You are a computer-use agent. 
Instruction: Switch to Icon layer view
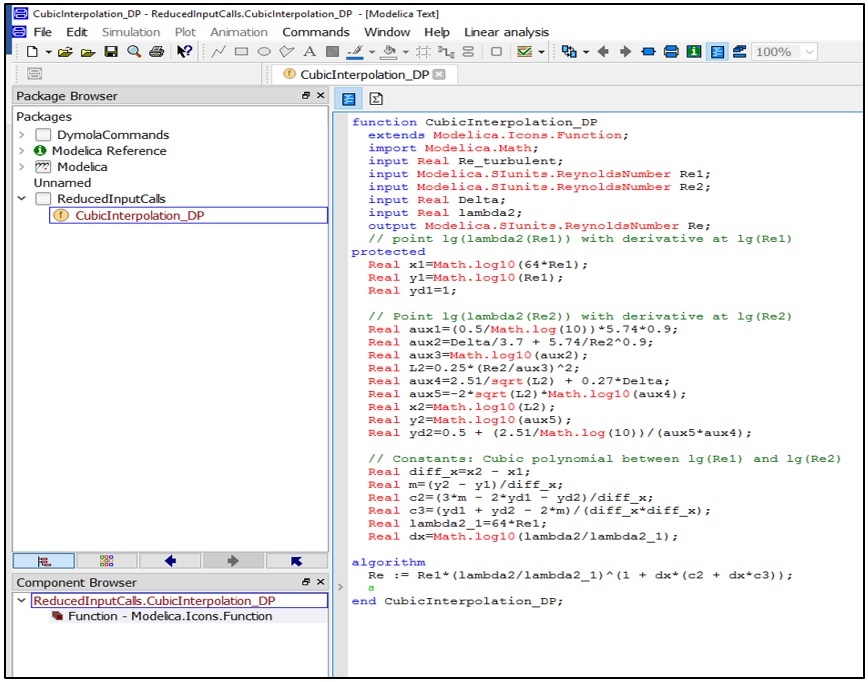coord(648,52)
